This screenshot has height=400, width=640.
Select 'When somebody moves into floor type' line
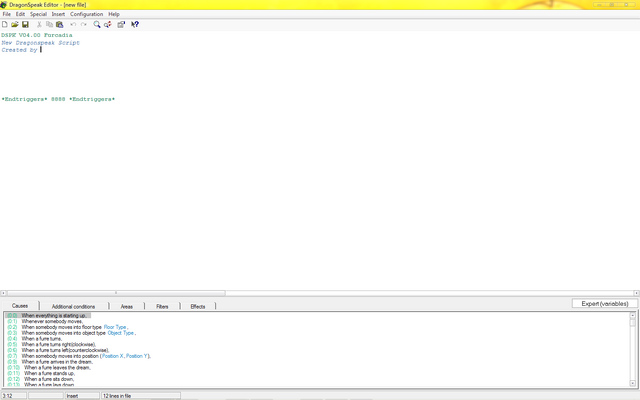click(68, 327)
